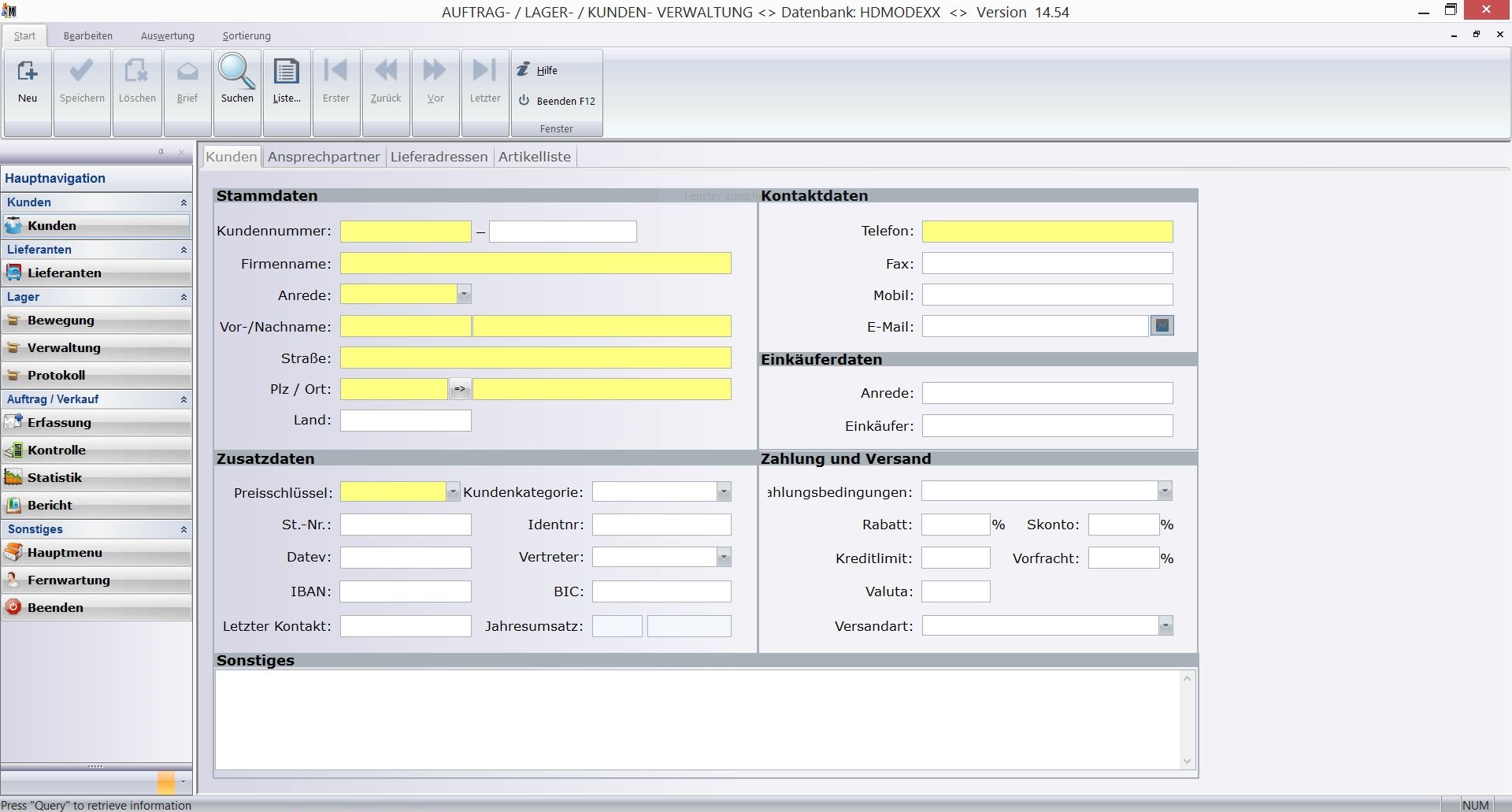Image resolution: width=1512 pixels, height=812 pixels.
Task: Open the Suchen search tool
Action: pos(237,72)
